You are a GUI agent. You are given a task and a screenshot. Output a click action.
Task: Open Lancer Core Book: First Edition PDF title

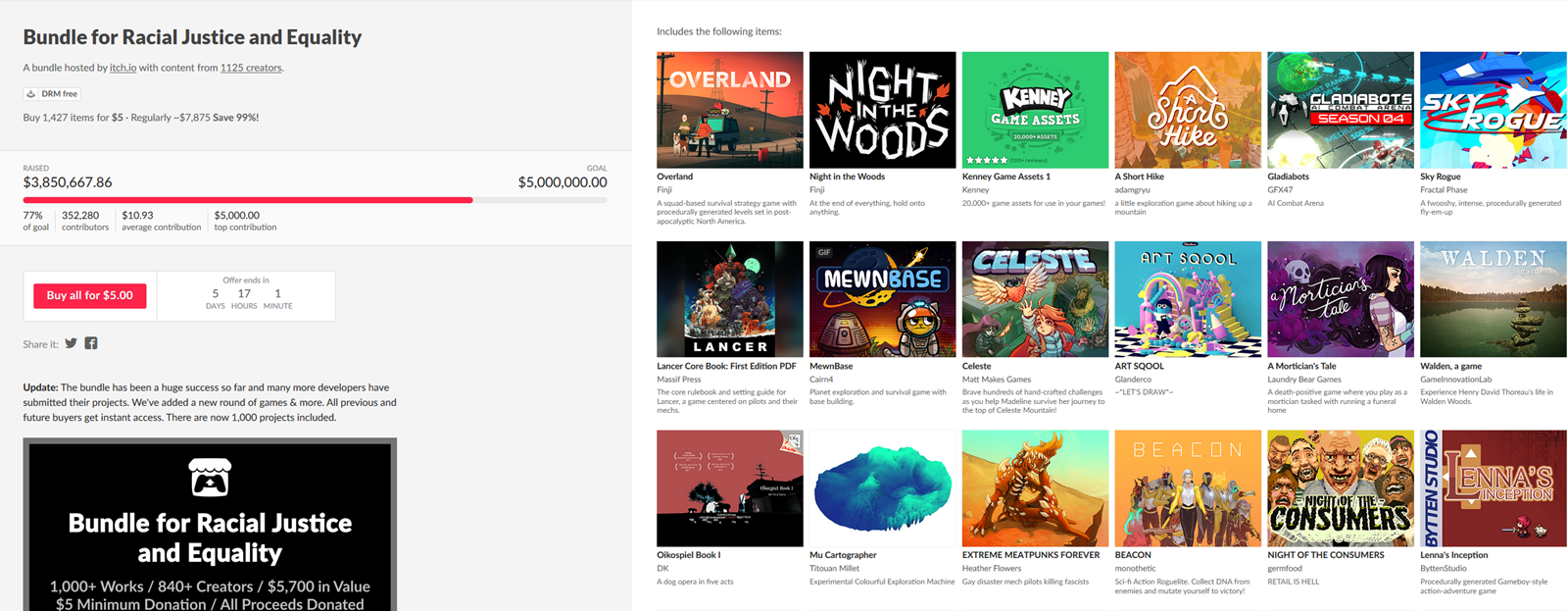pyautogui.click(x=726, y=366)
